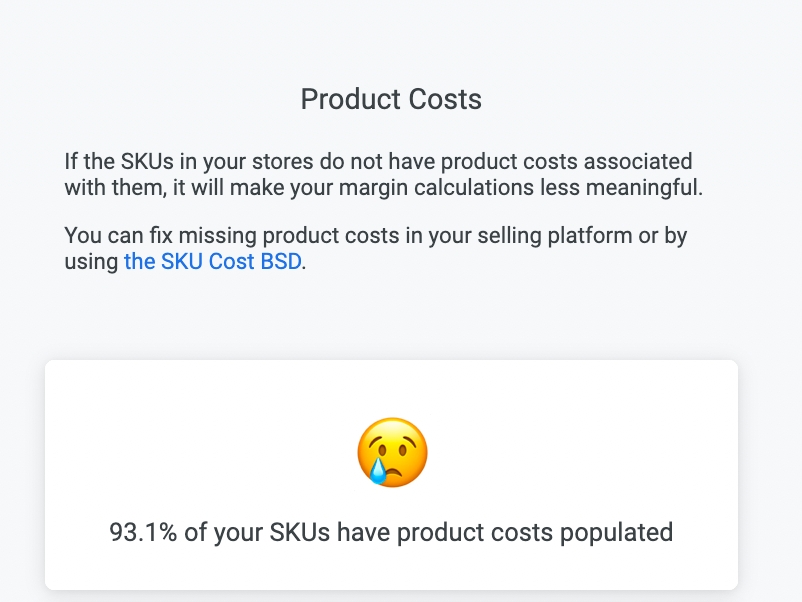
Task: Open the SKU Cost BSD link
Action: [x=212, y=262]
